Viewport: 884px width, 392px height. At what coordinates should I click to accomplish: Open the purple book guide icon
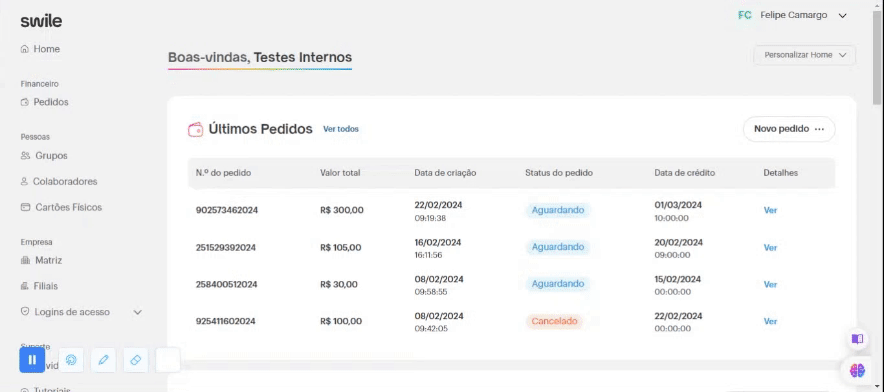click(x=858, y=339)
